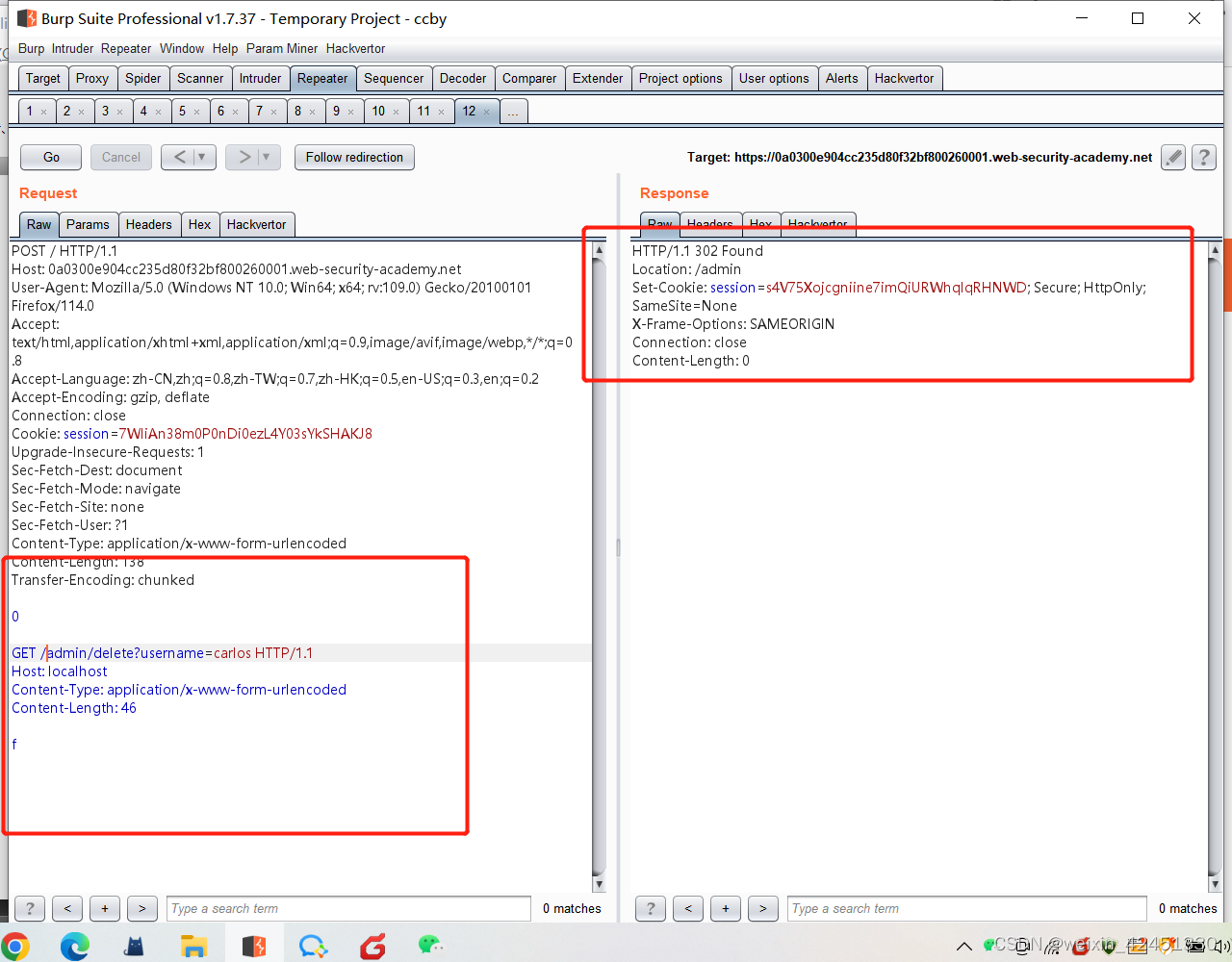
Task: Open history dropdown next to forward arrow
Action: tap(267, 157)
